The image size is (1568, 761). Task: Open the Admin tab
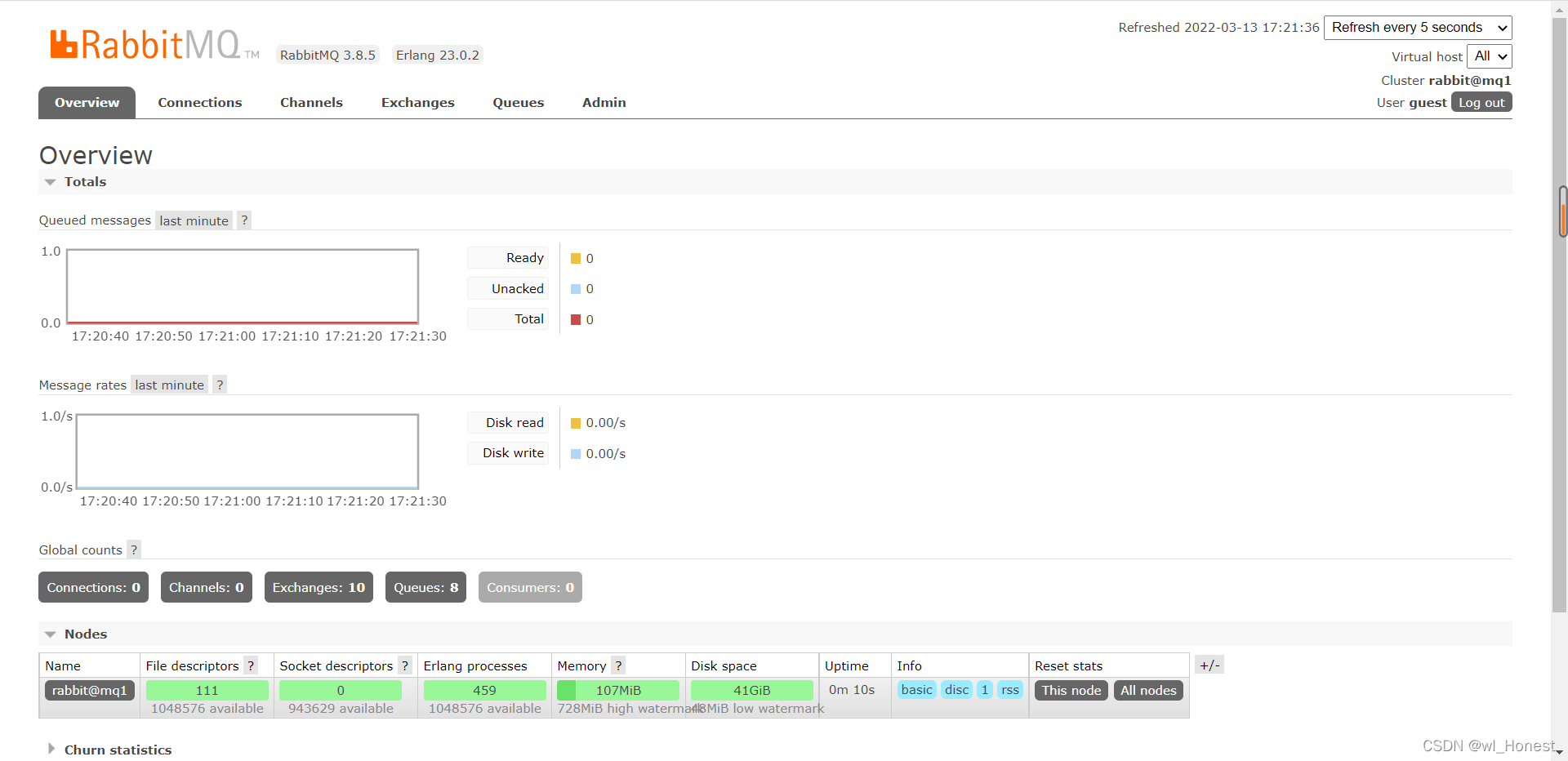point(604,102)
